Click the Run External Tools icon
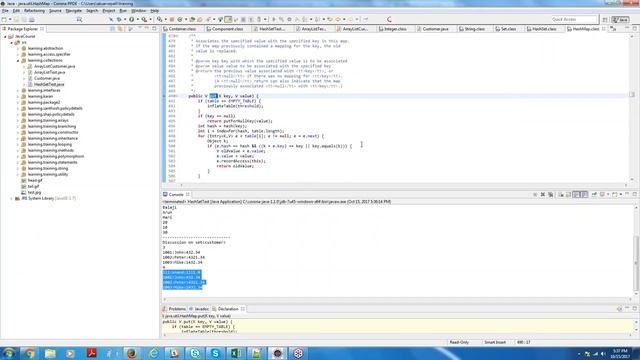 [144, 19]
